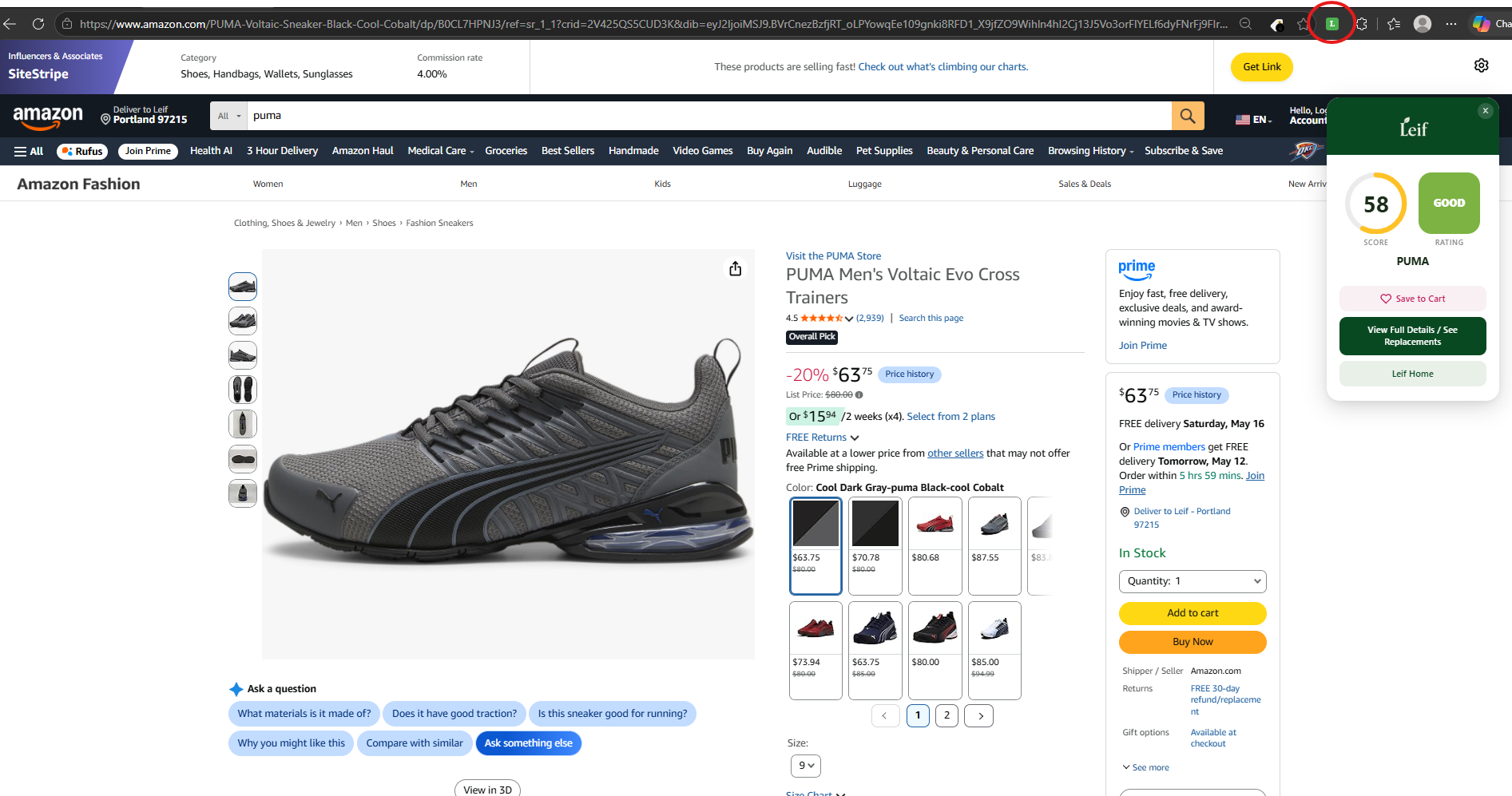Open the browser three-dot menu
The width and height of the screenshot is (1512, 796).
pyautogui.click(x=1451, y=24)
